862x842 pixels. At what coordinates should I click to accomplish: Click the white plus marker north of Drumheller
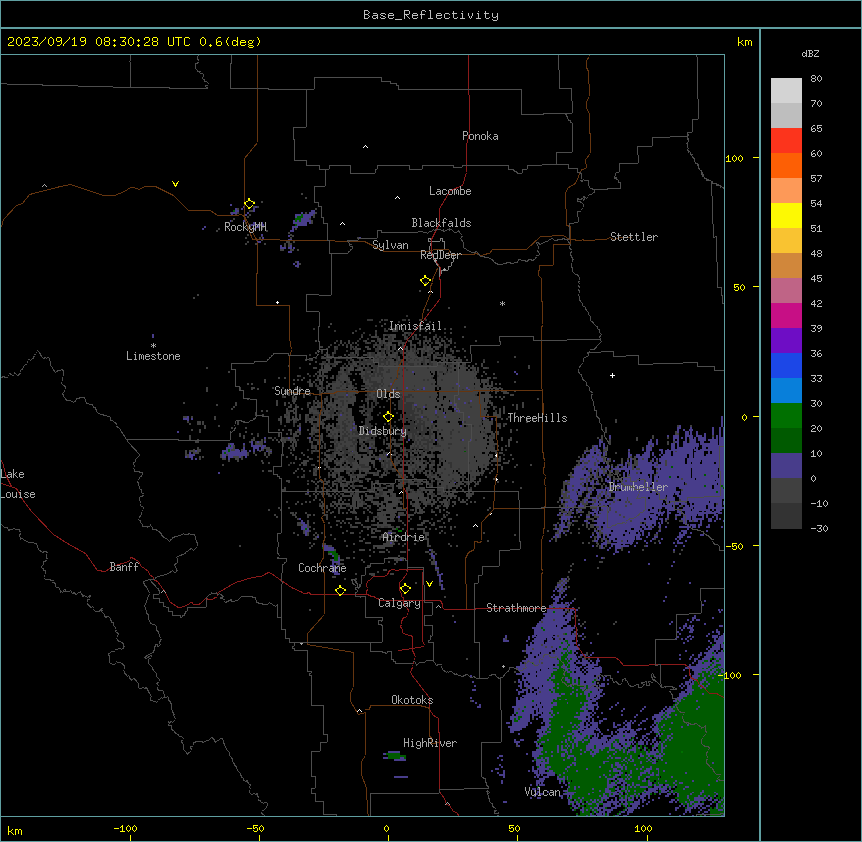coord(612,375)
